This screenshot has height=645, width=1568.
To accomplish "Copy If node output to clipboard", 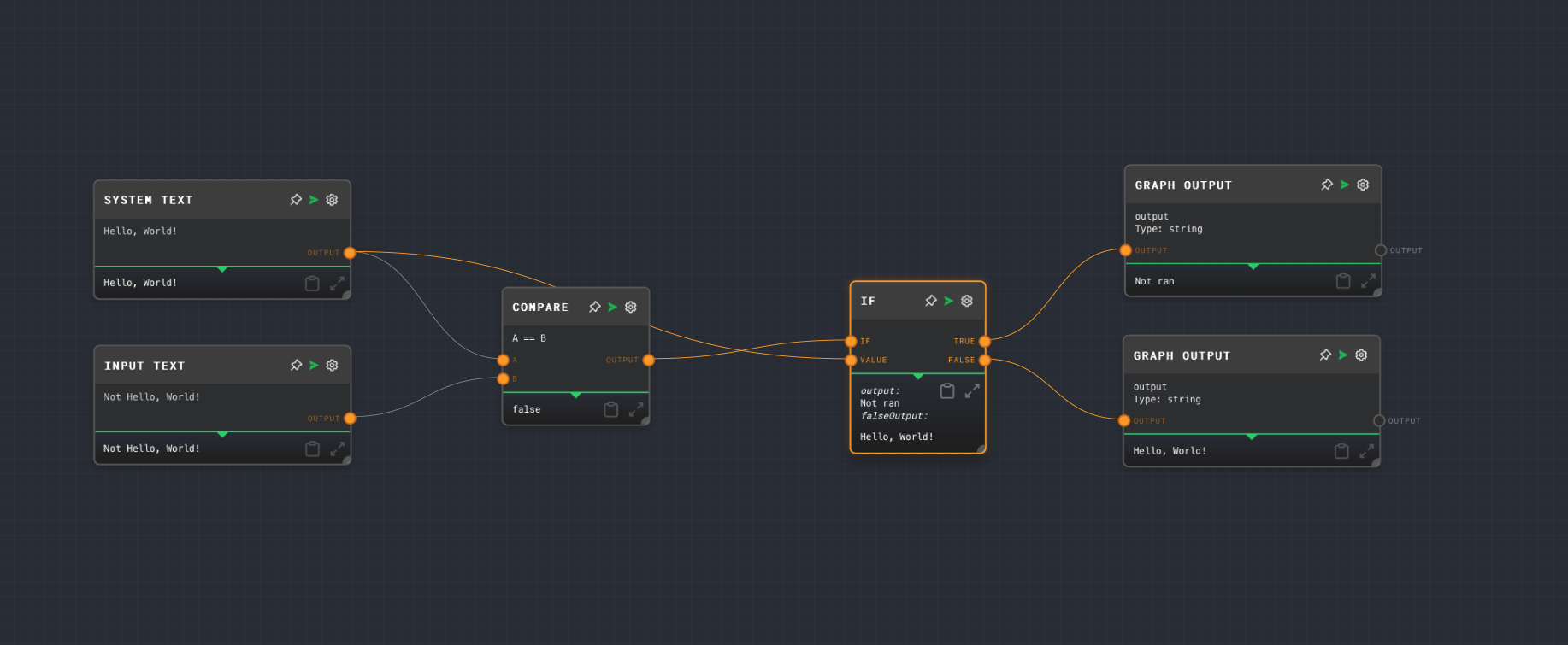I will (x=947, y=390).
